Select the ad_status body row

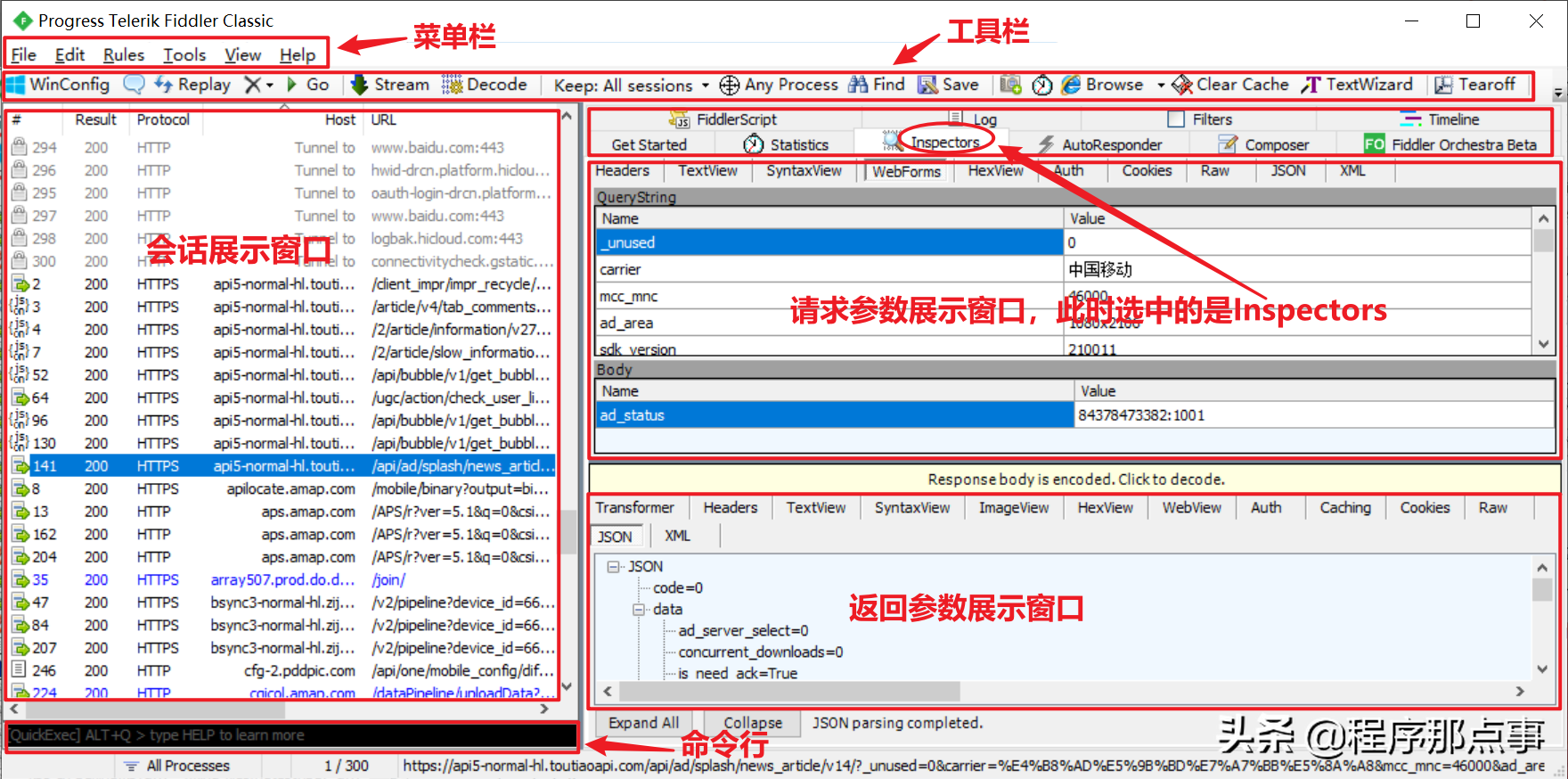tap(1075, 415)
